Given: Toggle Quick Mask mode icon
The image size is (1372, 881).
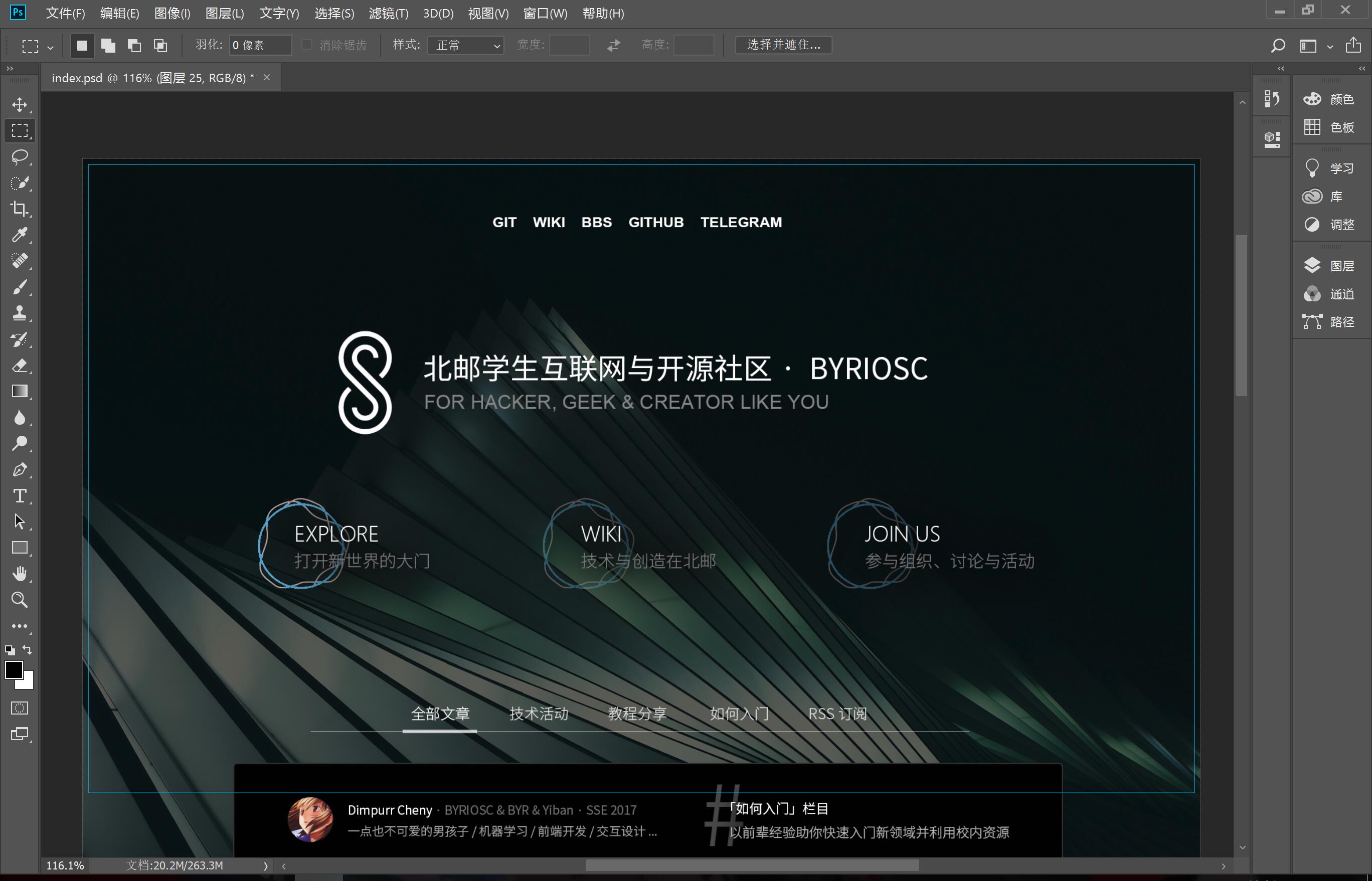Looking at the screenshot, I should (x=20, y=708).
